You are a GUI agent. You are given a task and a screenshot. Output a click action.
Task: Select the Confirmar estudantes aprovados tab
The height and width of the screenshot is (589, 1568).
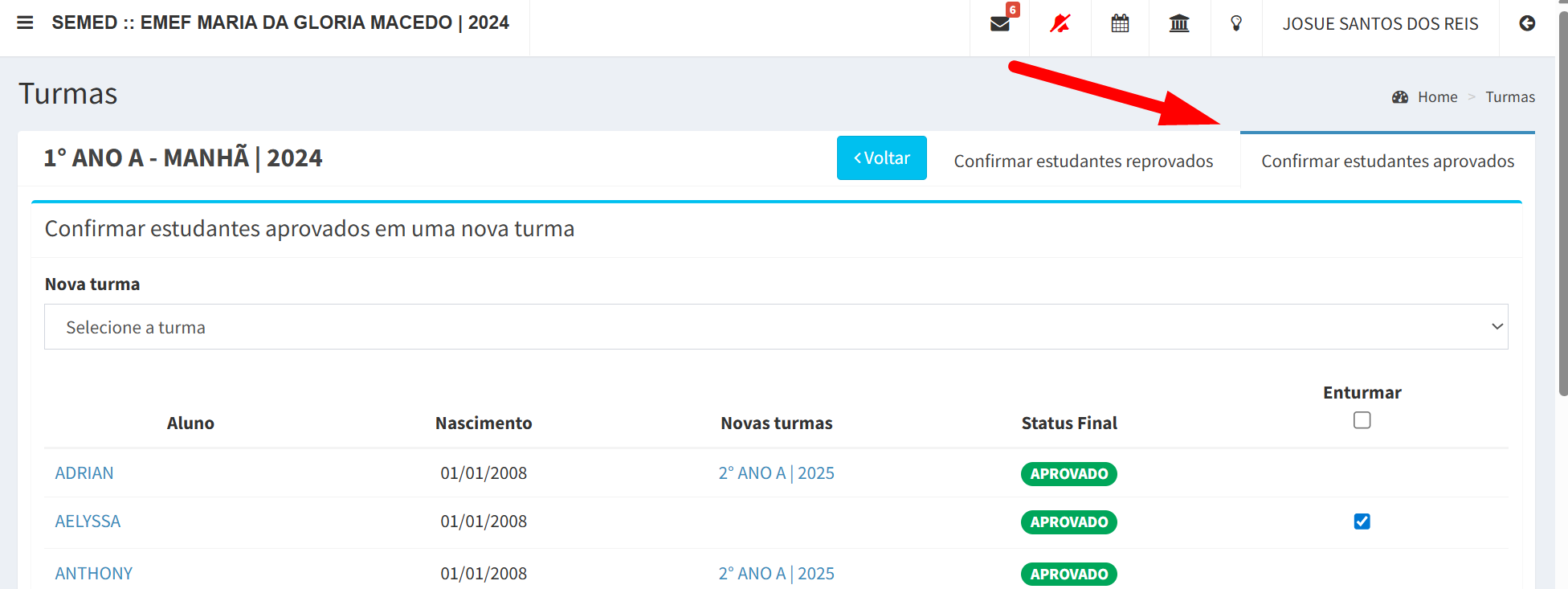1387,161
